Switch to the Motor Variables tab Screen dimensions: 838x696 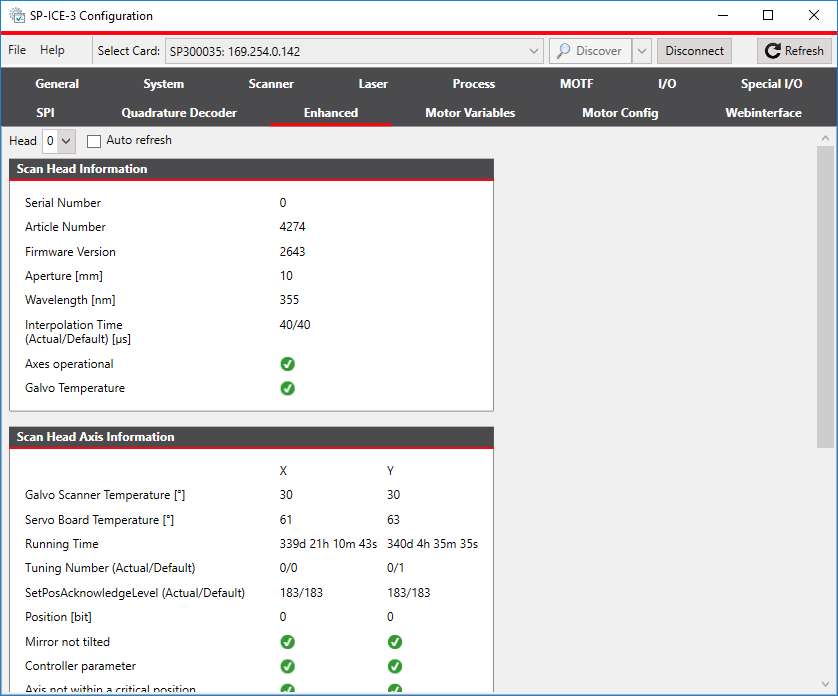point(470,113)
